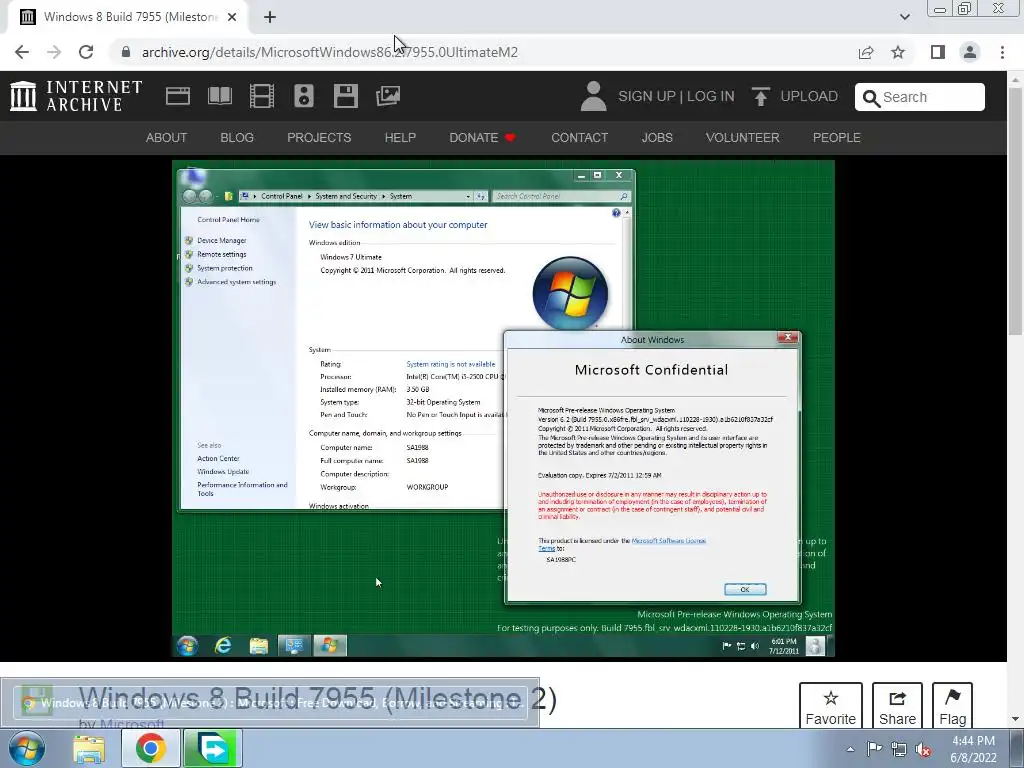Click the site lock icon in address bar
This screenshot has height=768, width=1024.
(x=126, y=52)
